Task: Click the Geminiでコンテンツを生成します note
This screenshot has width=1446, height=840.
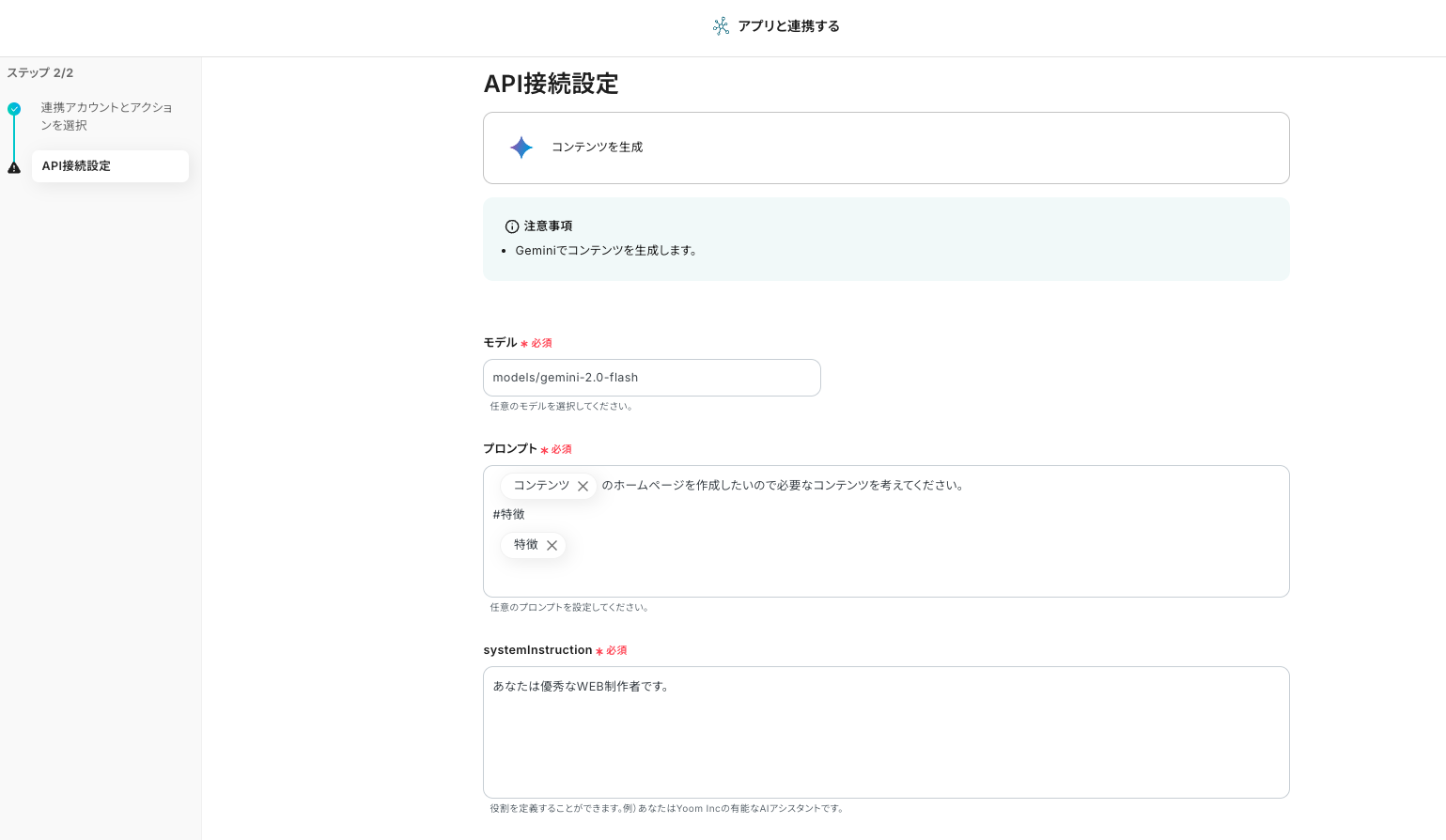Action: (x=605, y=251)
